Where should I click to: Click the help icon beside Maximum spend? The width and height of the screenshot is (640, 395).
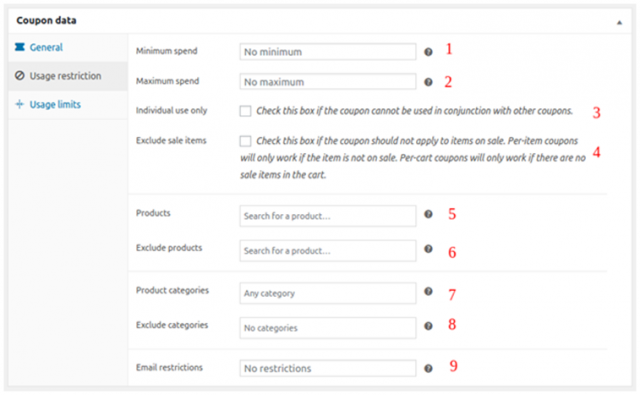tap(428, 82)
